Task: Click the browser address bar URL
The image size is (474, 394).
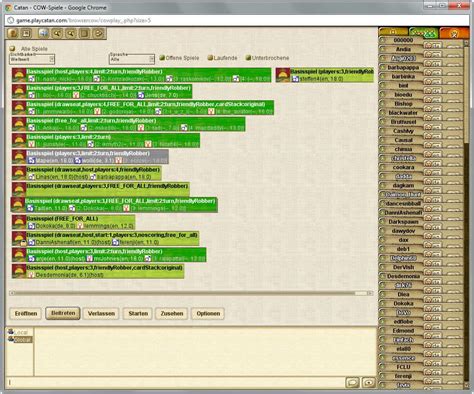Action: pos(83,20)
